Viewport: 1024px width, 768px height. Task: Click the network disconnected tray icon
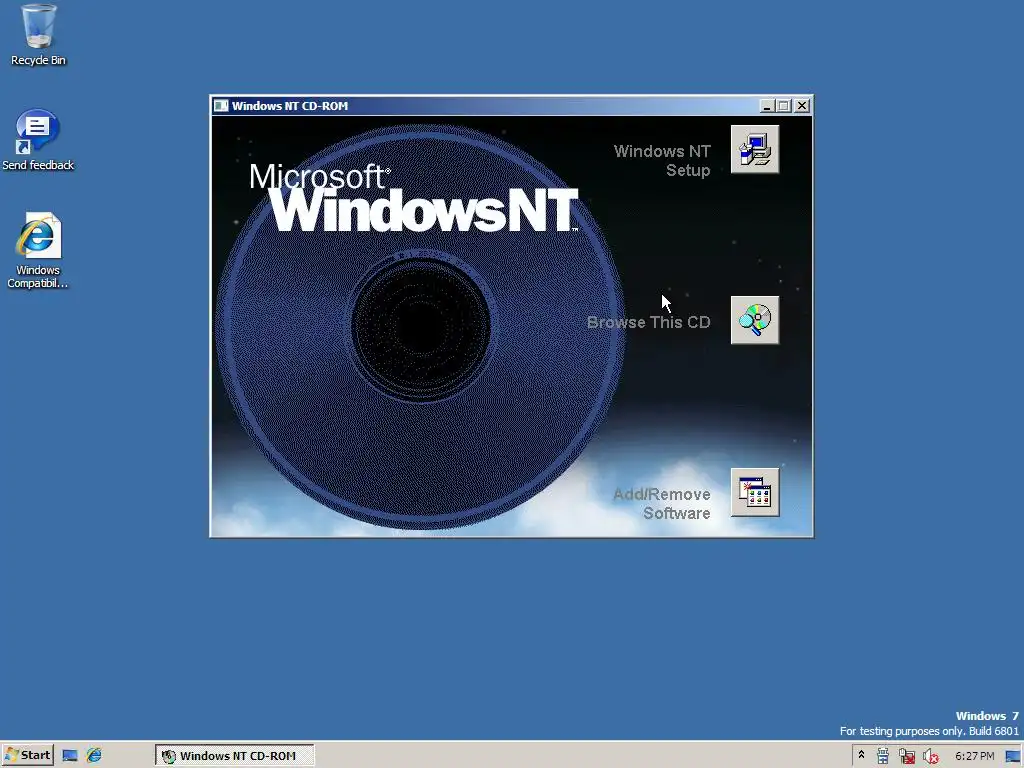point(906,756)
